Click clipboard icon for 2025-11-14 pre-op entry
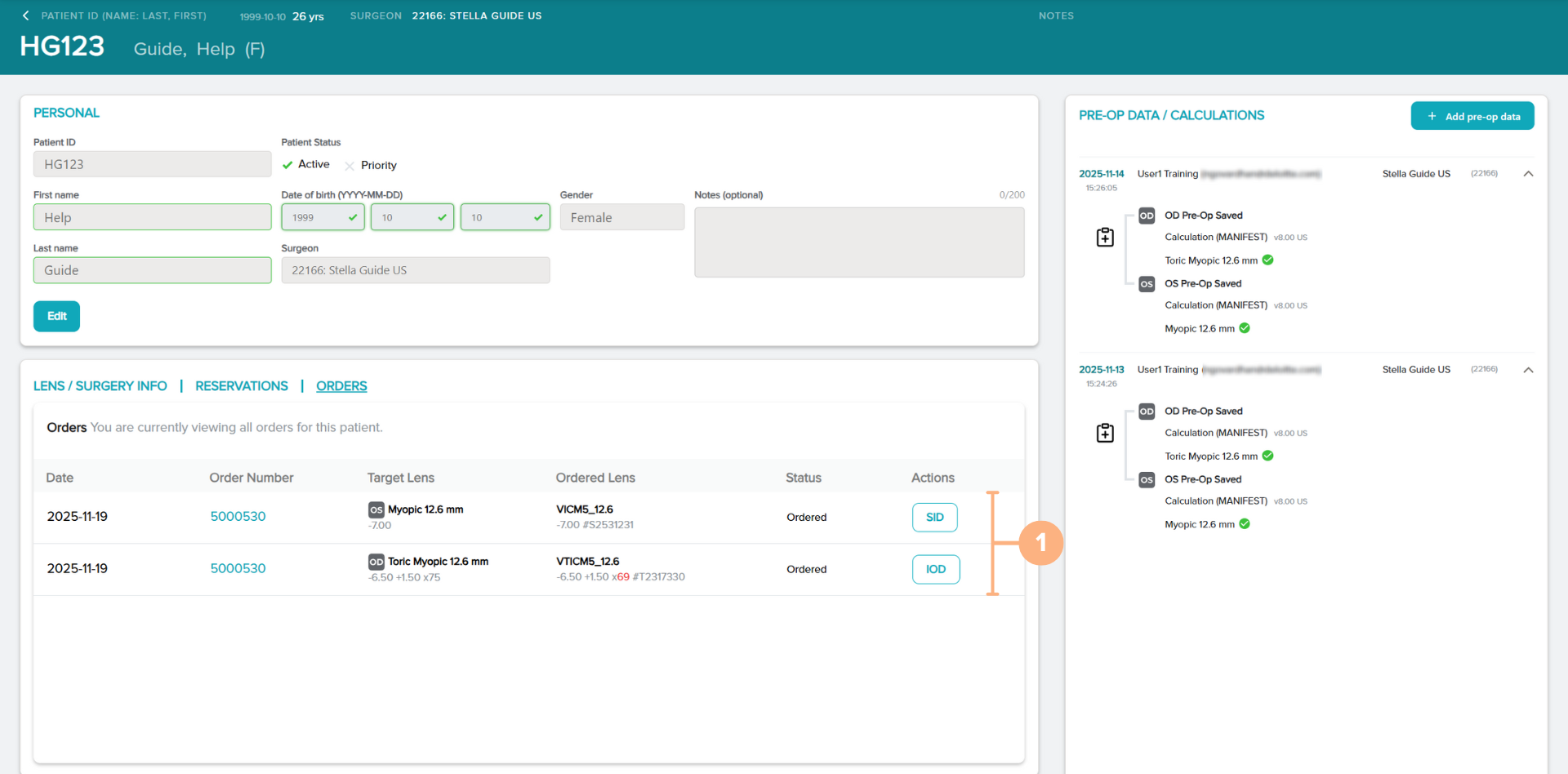The height and width of the screenshot is (774, 1568). coord(1105,238)
